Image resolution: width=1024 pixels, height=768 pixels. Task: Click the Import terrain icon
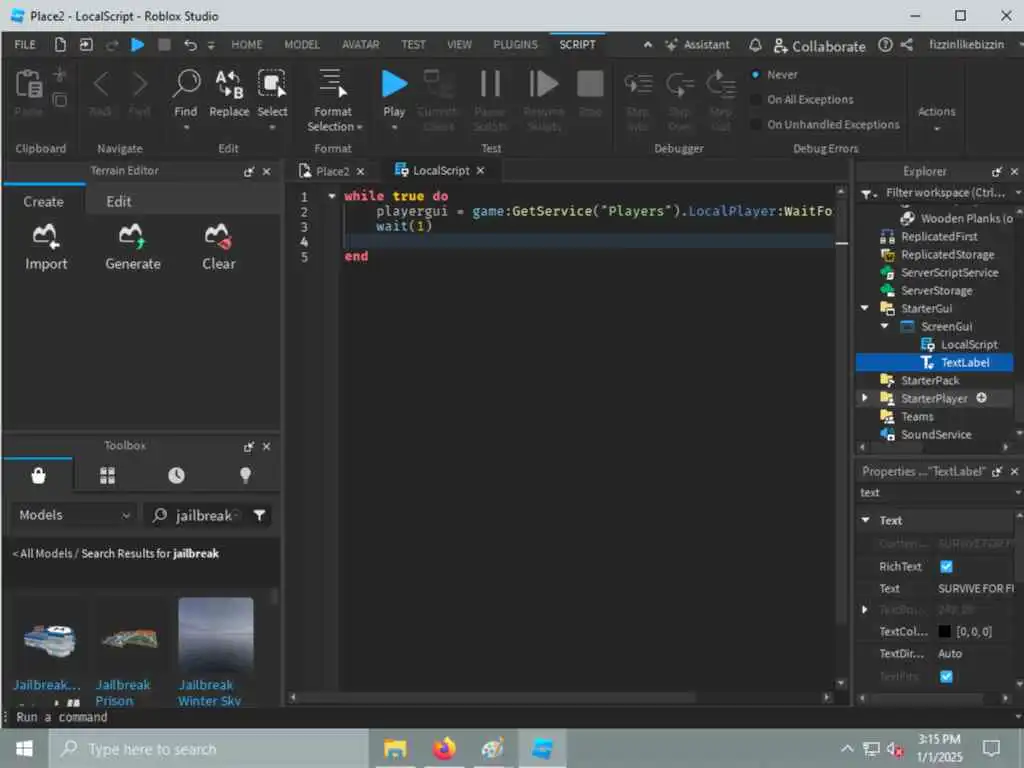coord(46,236)
